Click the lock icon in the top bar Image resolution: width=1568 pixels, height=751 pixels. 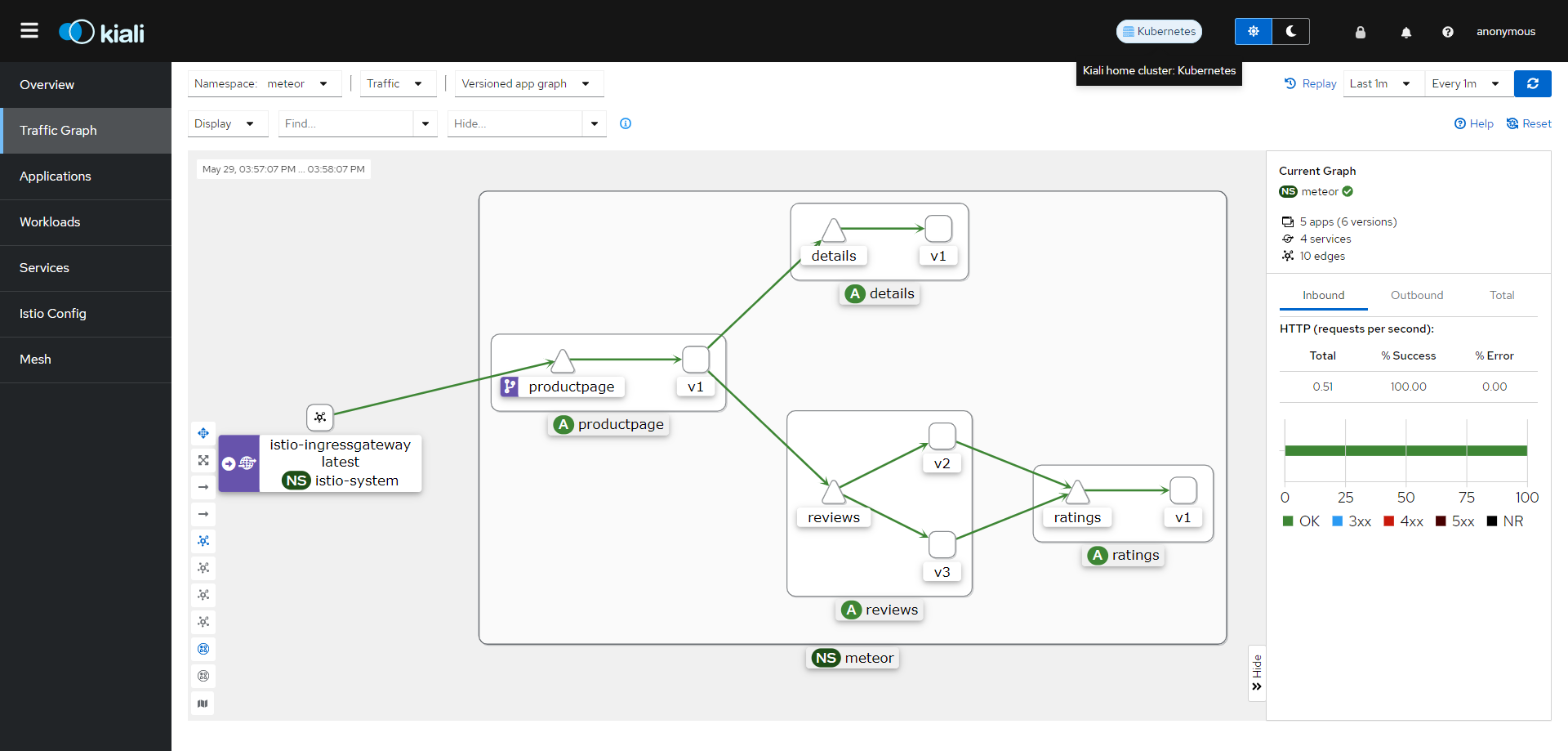tap(1360, 32)
